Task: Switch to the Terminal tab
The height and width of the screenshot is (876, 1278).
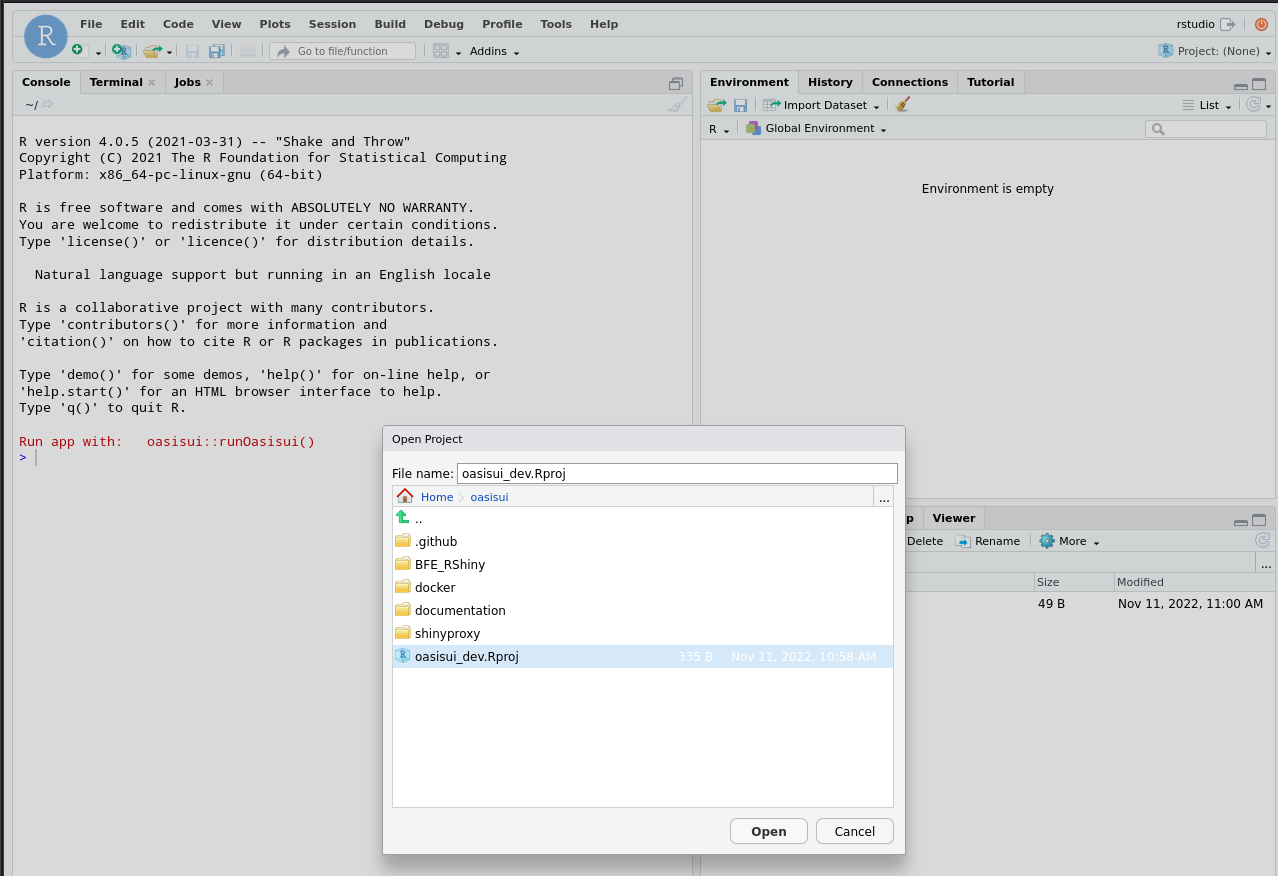Action: click(x=116, y=82)
